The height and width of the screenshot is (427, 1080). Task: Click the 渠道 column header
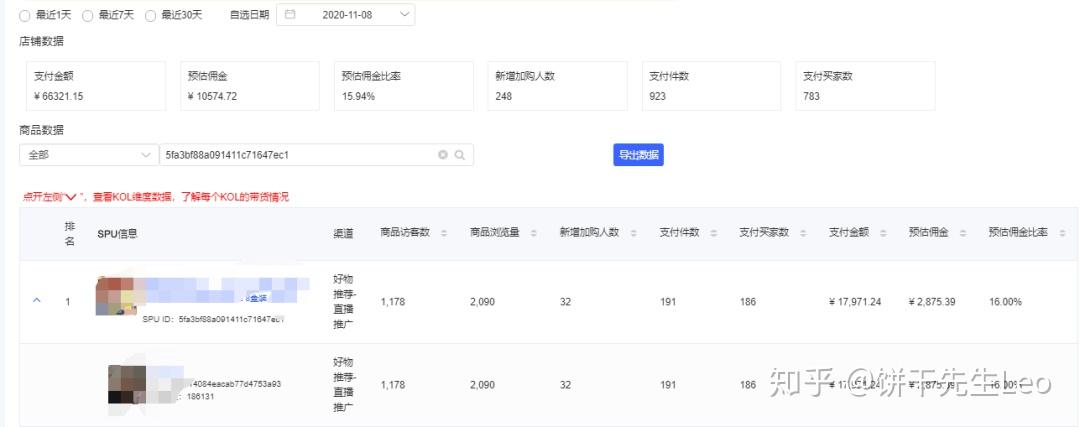pos(343,233)
